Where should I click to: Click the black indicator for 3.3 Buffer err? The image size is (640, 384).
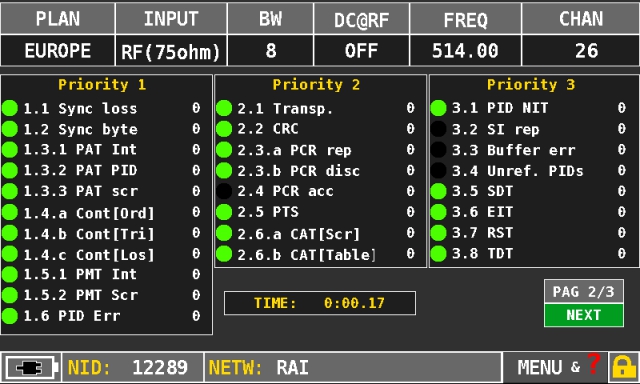(x=439, y=150)
